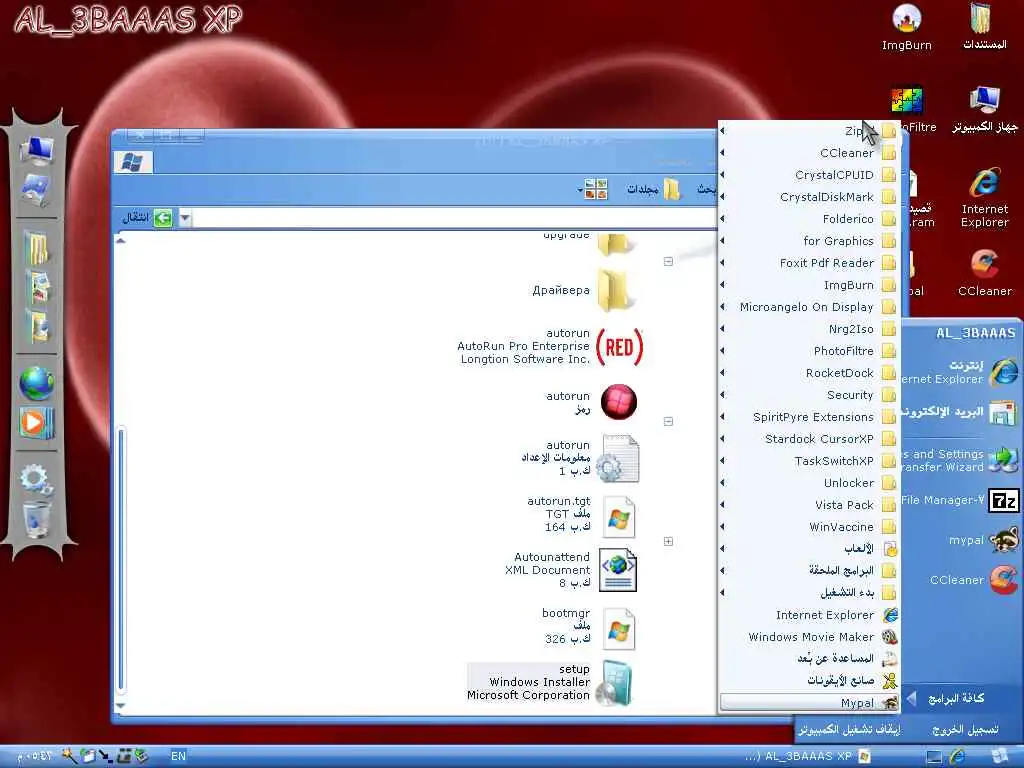Launch Internet Explorer from the desktop icon
This screenshot has width=1024, height=768.
(984, 197)
